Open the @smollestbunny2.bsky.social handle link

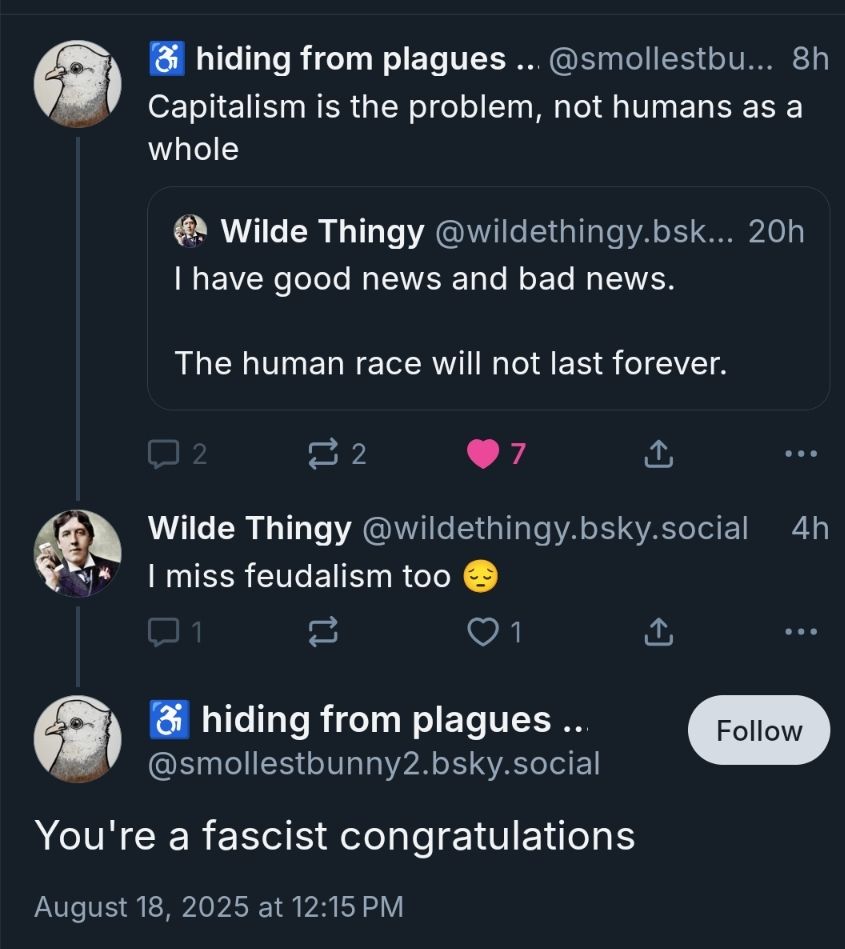[x=374, y=764]
